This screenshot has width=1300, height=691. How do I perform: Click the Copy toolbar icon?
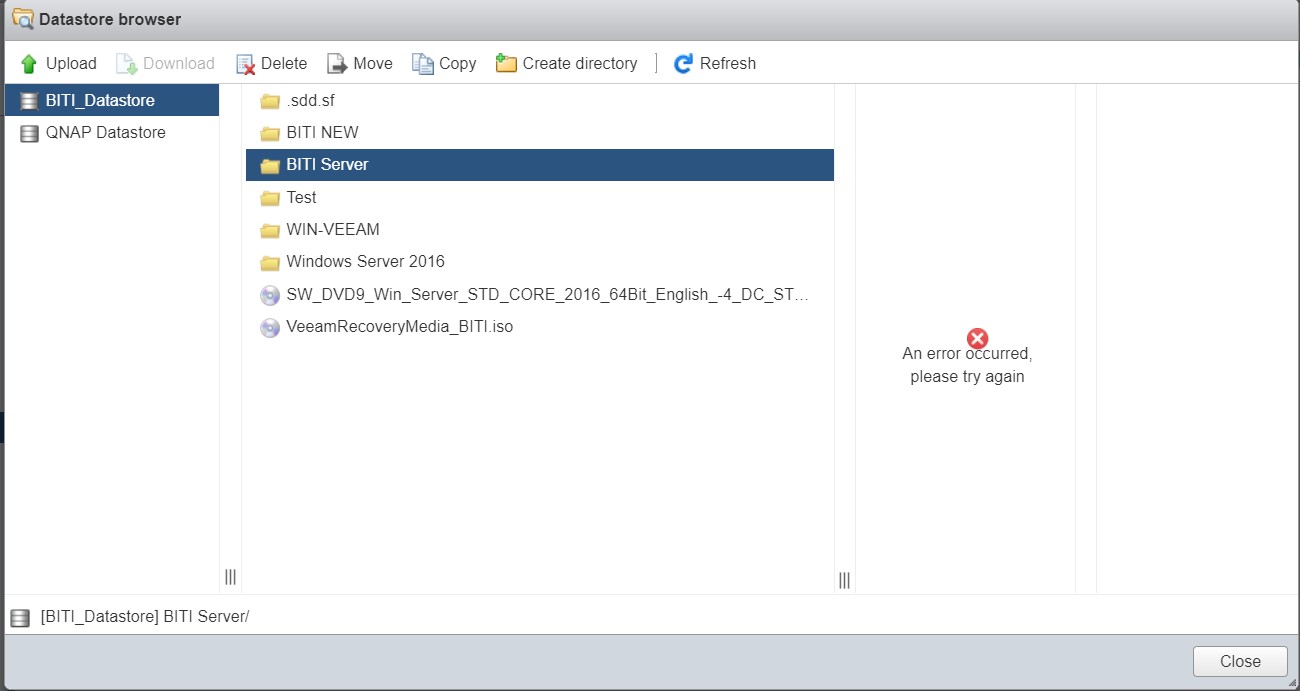[423, 64]
